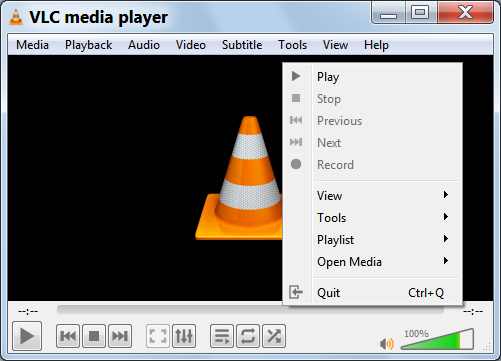
Task: Open the Audio menu
Action: tap(144, 45)
